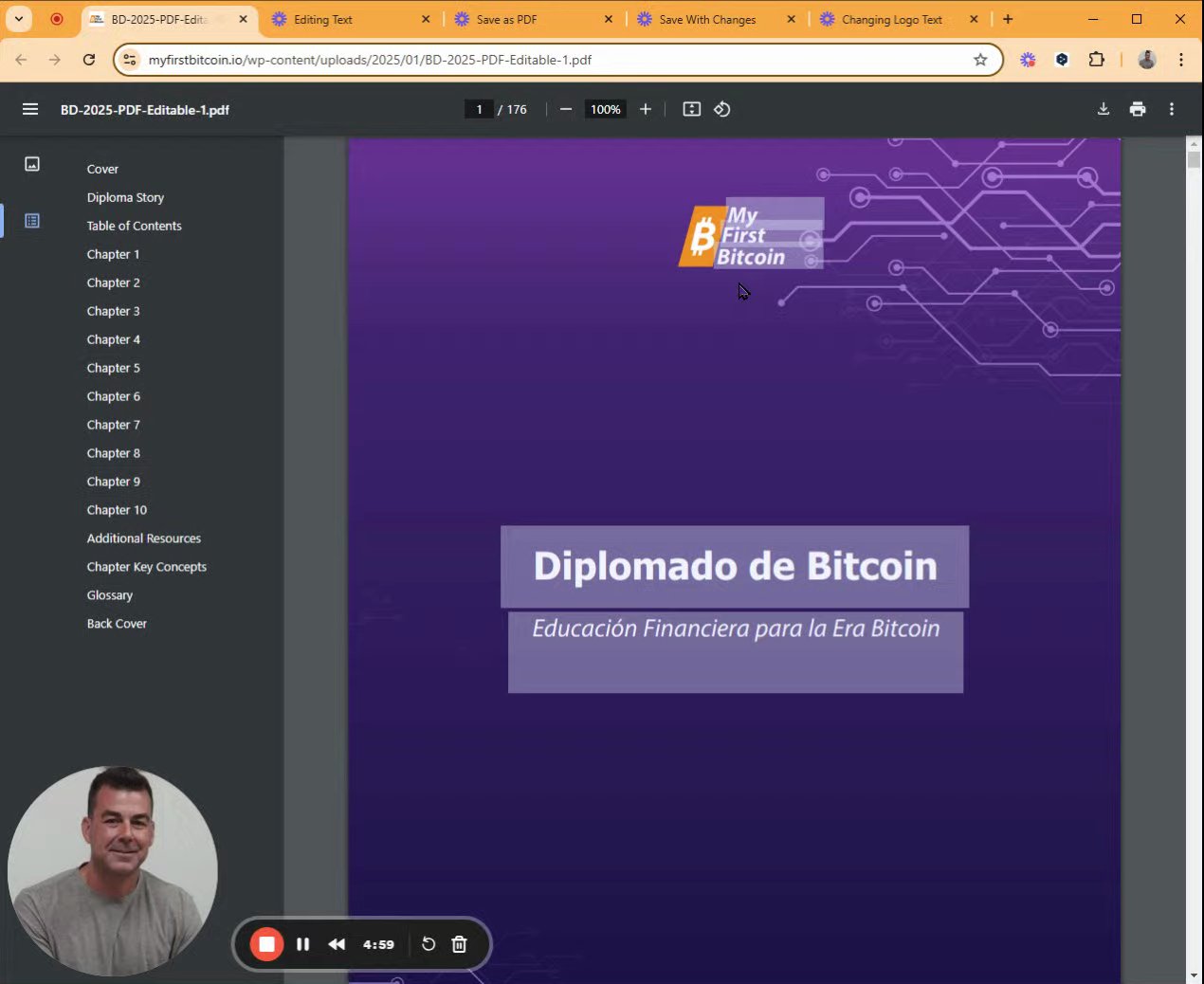This screenshot has width=1204, height=984.
Task: Switch to the Editing Text tab
Action: click(350, 19)
